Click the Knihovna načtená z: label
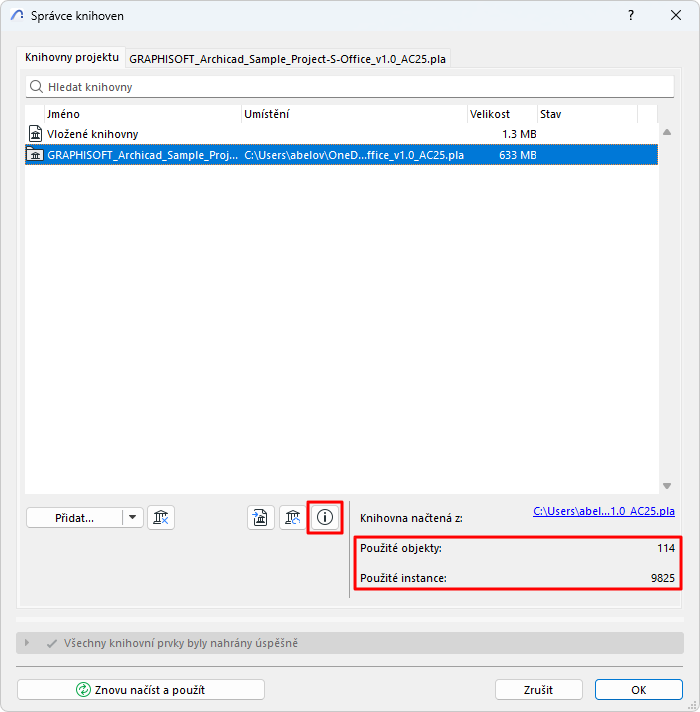The width and height of the screenshot is (700, 712). [x=411, y=518]
